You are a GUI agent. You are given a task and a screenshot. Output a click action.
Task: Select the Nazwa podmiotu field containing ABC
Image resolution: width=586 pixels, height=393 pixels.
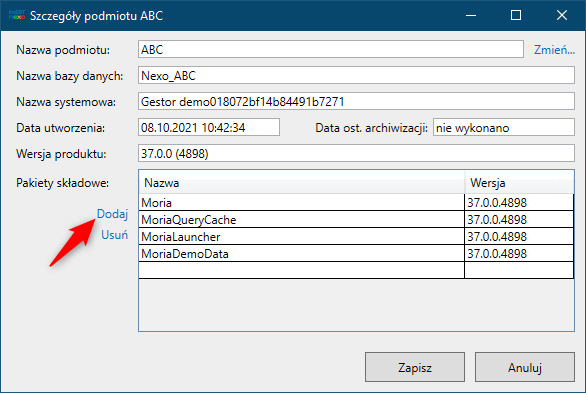tap(331, 49)
